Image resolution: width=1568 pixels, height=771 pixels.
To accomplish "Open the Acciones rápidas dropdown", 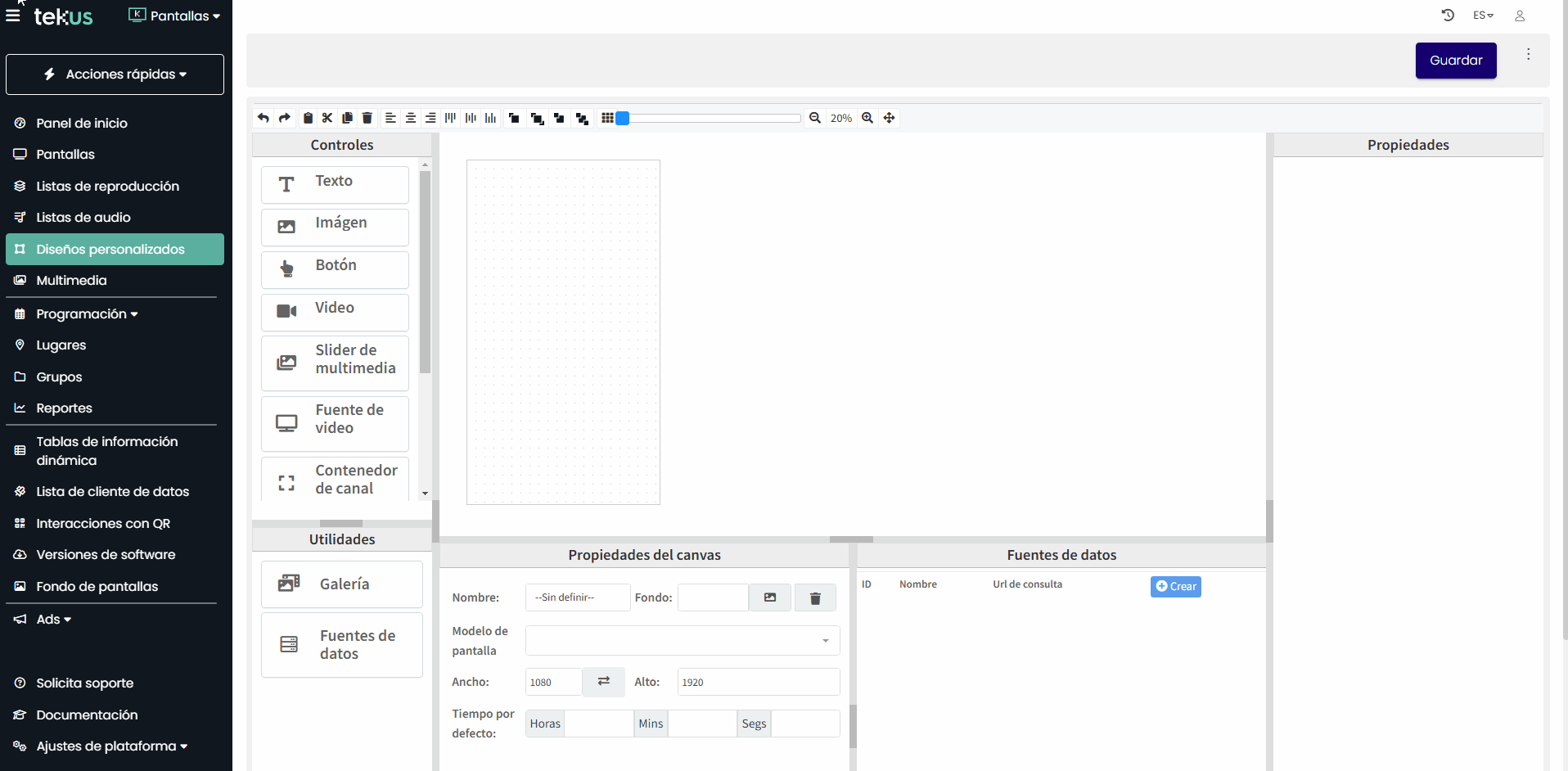I will (115, 74).
